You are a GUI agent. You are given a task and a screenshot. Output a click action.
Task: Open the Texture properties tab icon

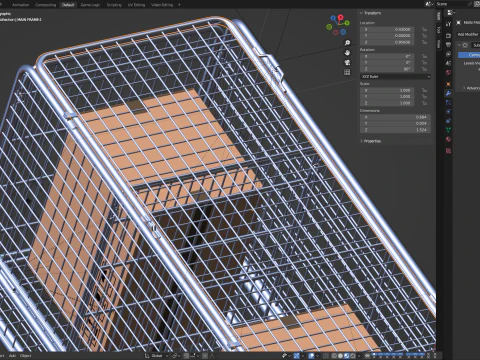click(448, 151)
